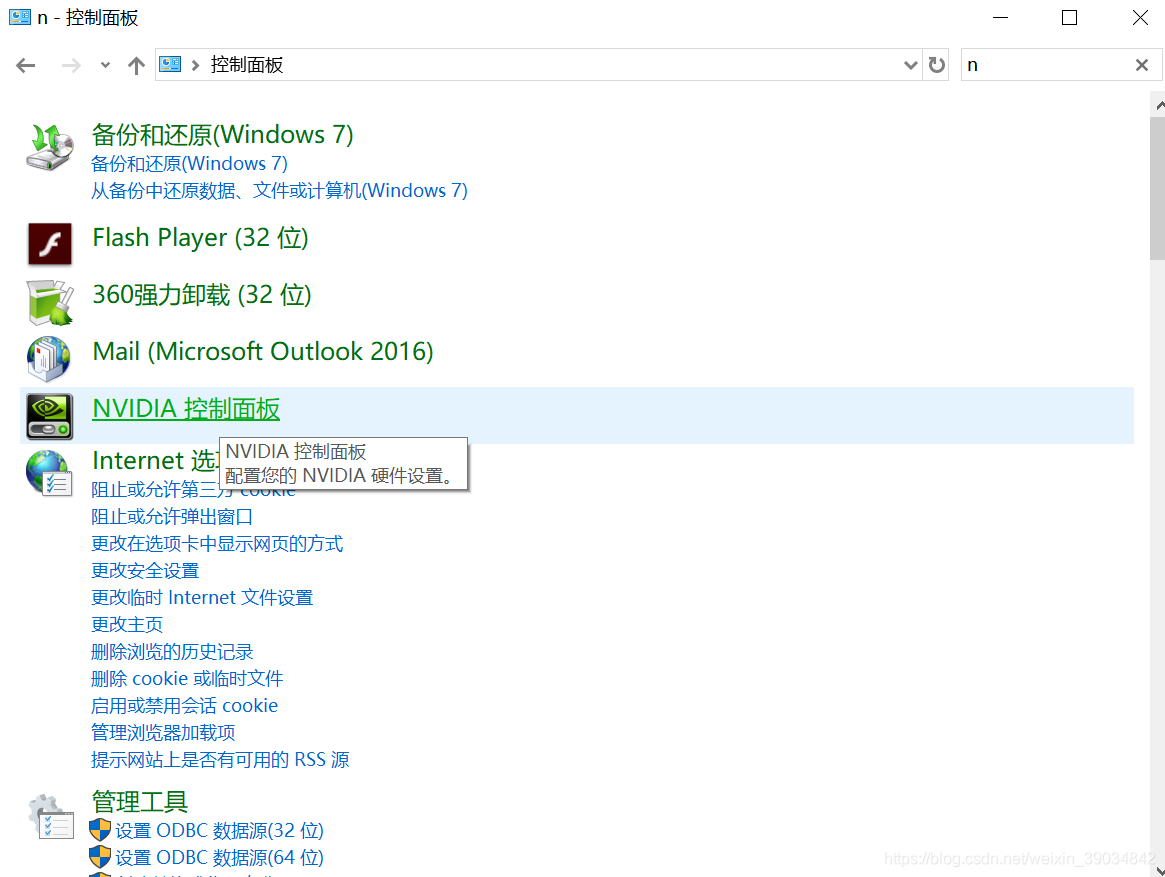Go back with the left arrow

pyautogui.click(x=26, y=65)
